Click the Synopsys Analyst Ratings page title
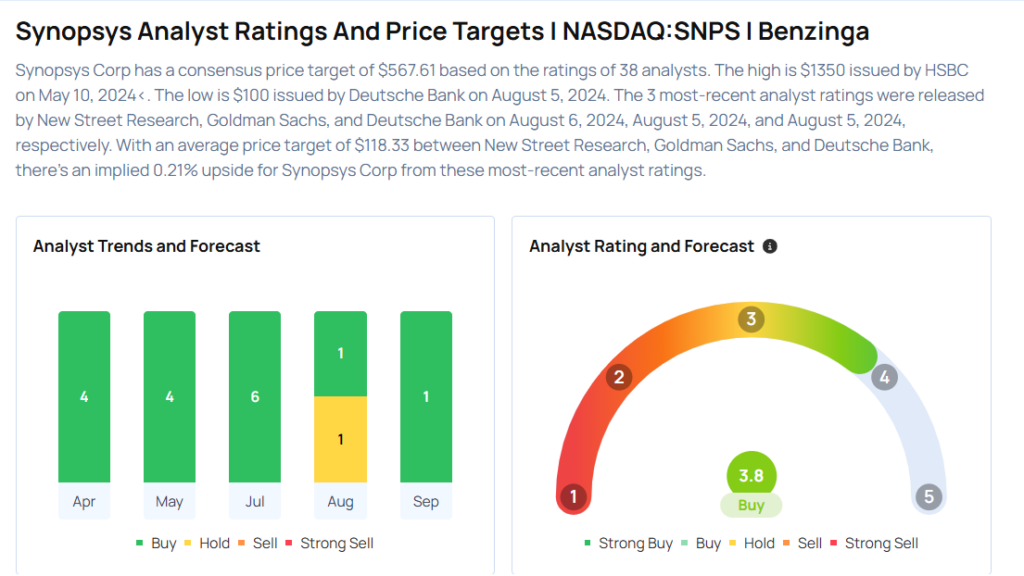 442,31
